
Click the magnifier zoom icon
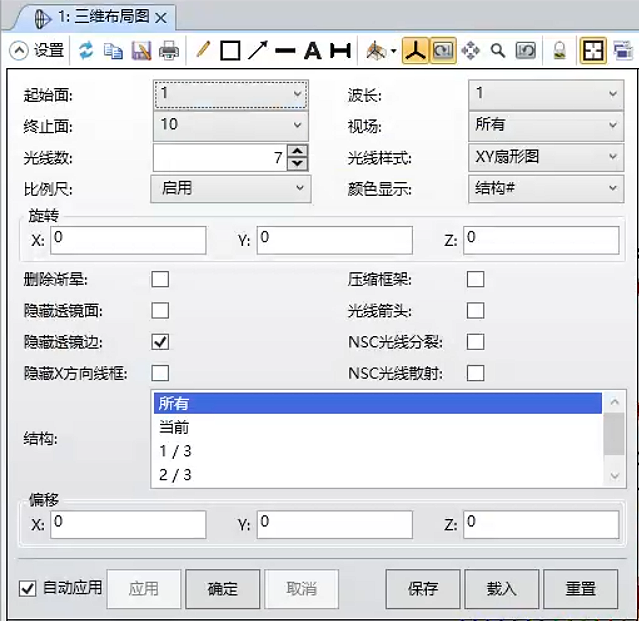tap(498, 51)
